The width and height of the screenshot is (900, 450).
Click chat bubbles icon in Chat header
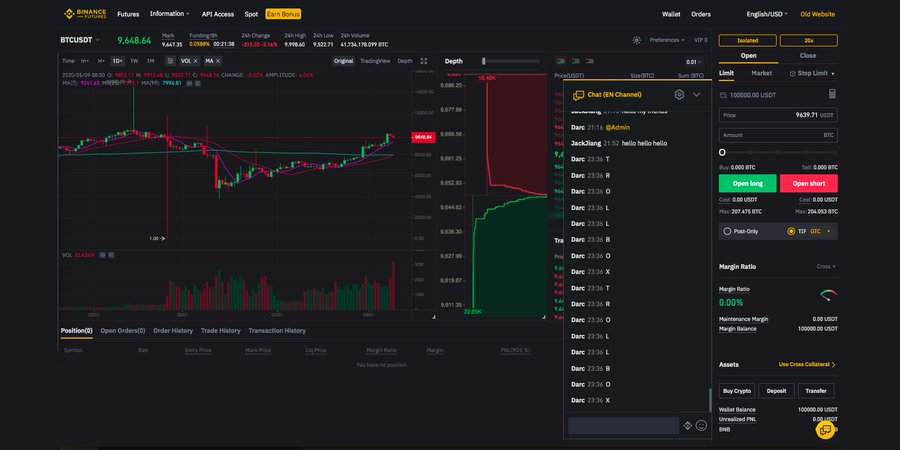(x=579, y=95)
